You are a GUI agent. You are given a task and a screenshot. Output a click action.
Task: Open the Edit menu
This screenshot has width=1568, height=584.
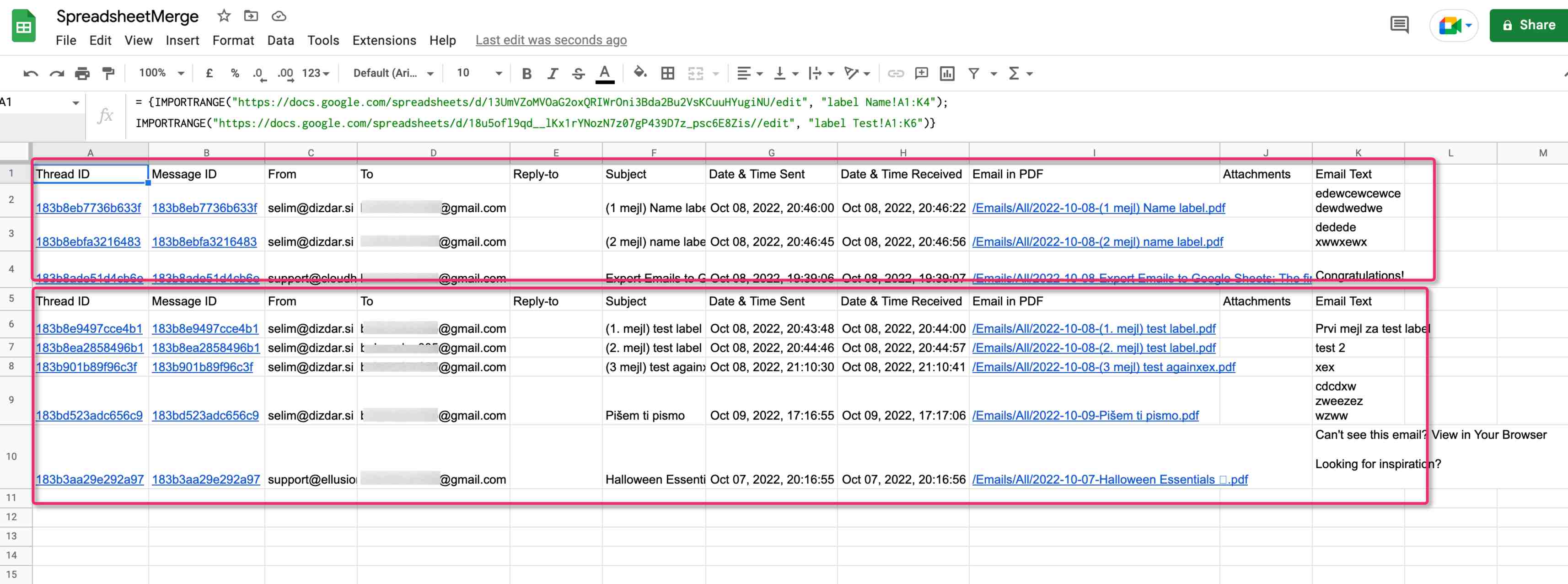100,40
